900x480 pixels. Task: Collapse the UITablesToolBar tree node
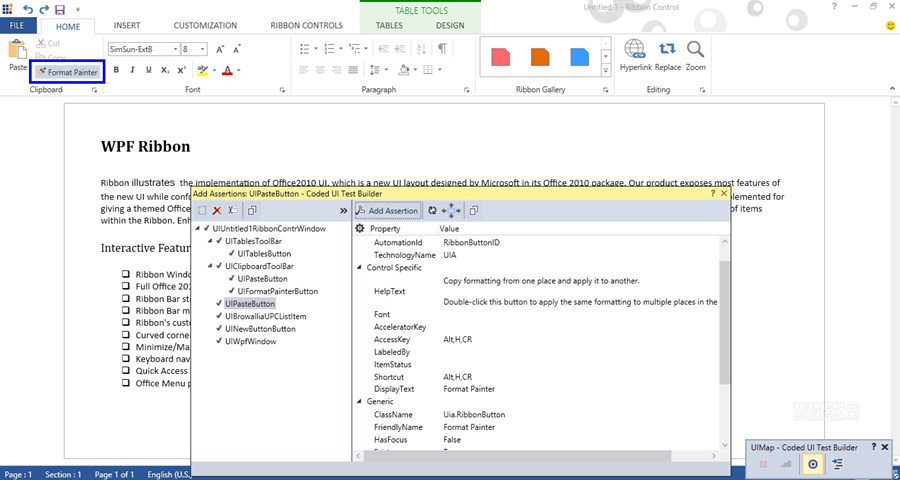[x=211, y=241]
